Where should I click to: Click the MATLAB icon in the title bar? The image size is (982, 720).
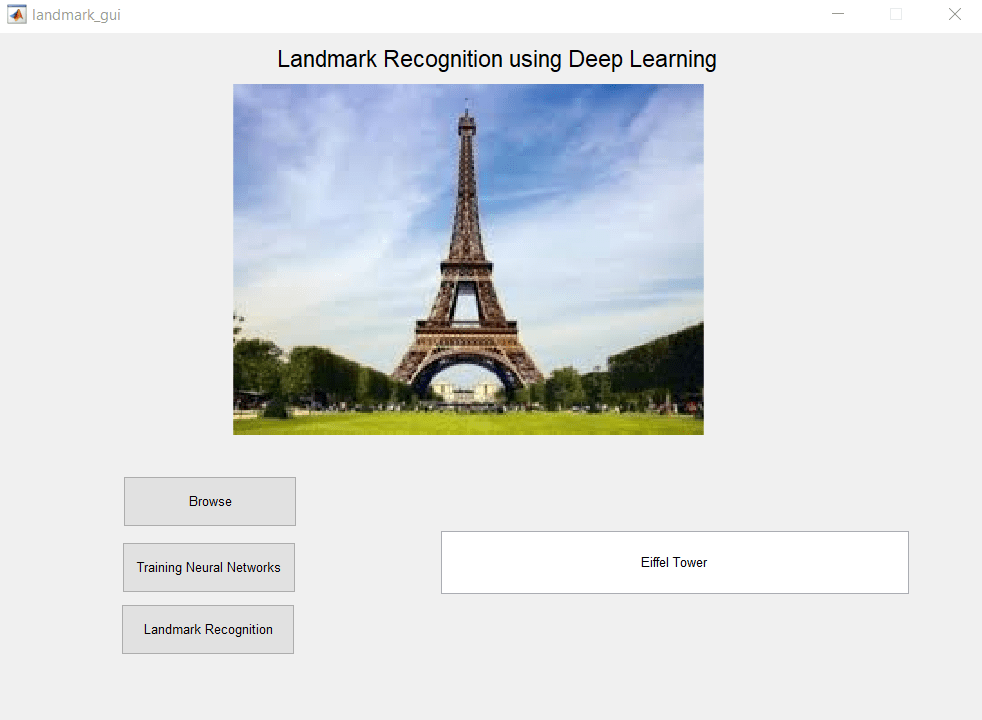pyautogui.click(x=14, y=14)
